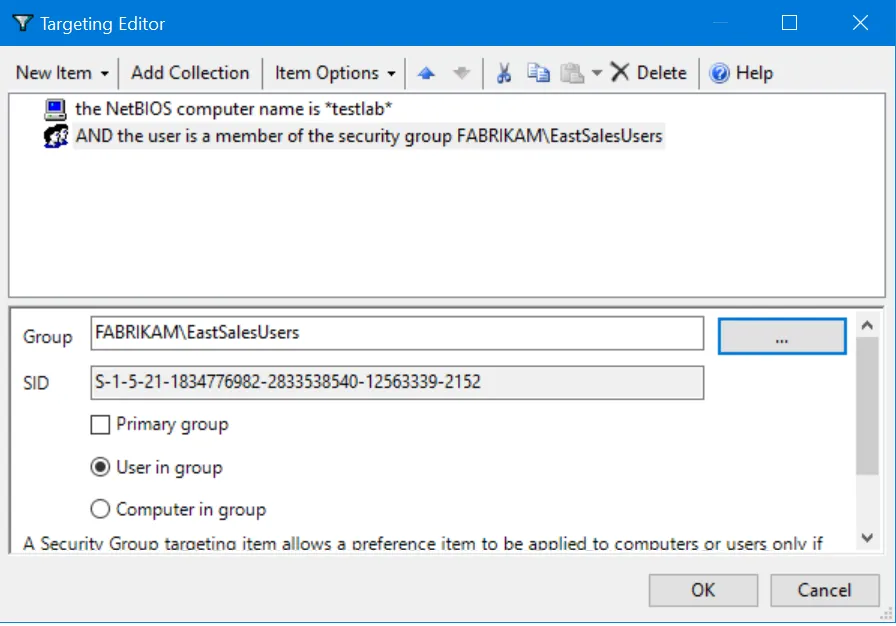This screenshot has height=626, width=896.
Task: Select the Cut scissors icon
Action: coord(504,72)
